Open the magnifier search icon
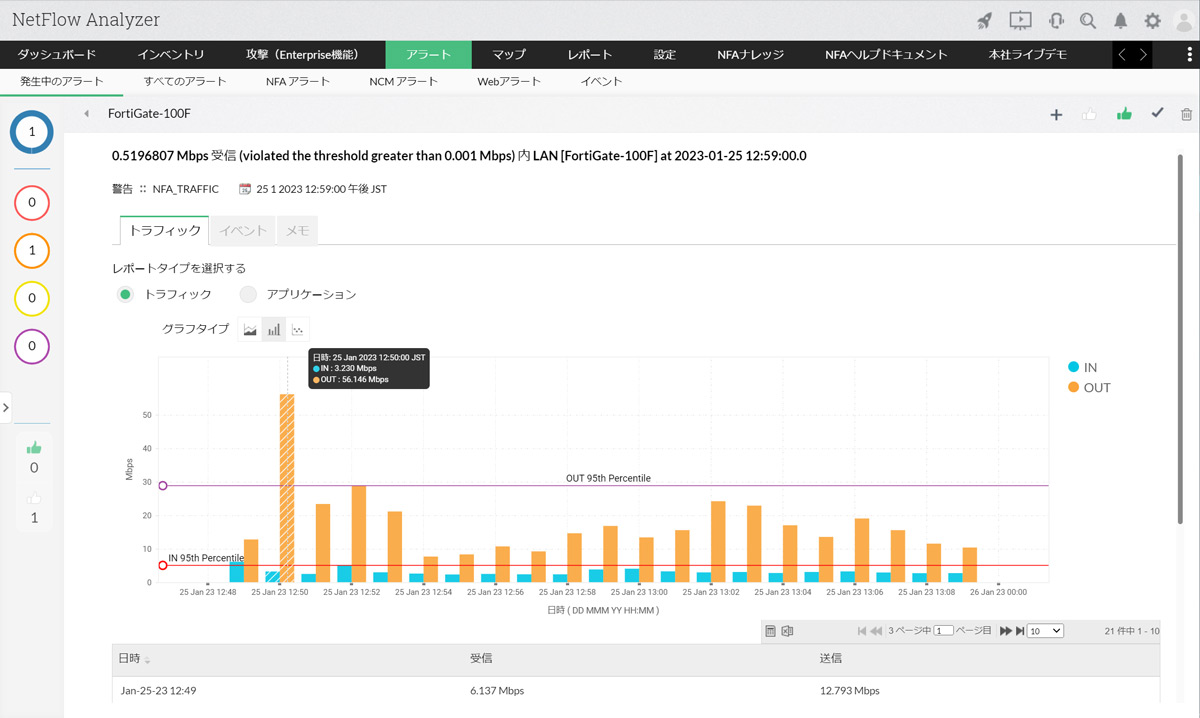The width and height of the screenshot is (1200, 718). point(1088,20)
